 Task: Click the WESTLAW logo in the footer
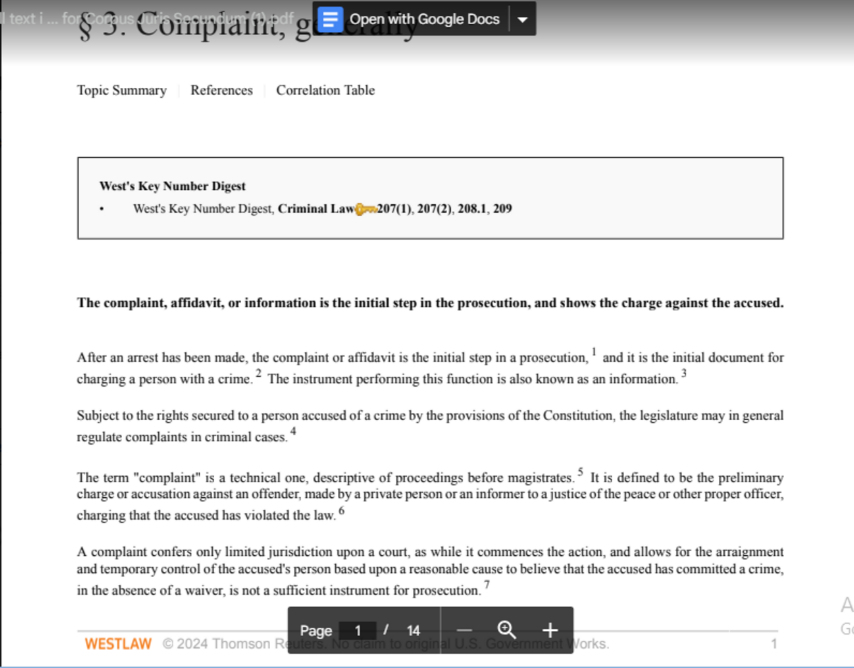(118, 644)
